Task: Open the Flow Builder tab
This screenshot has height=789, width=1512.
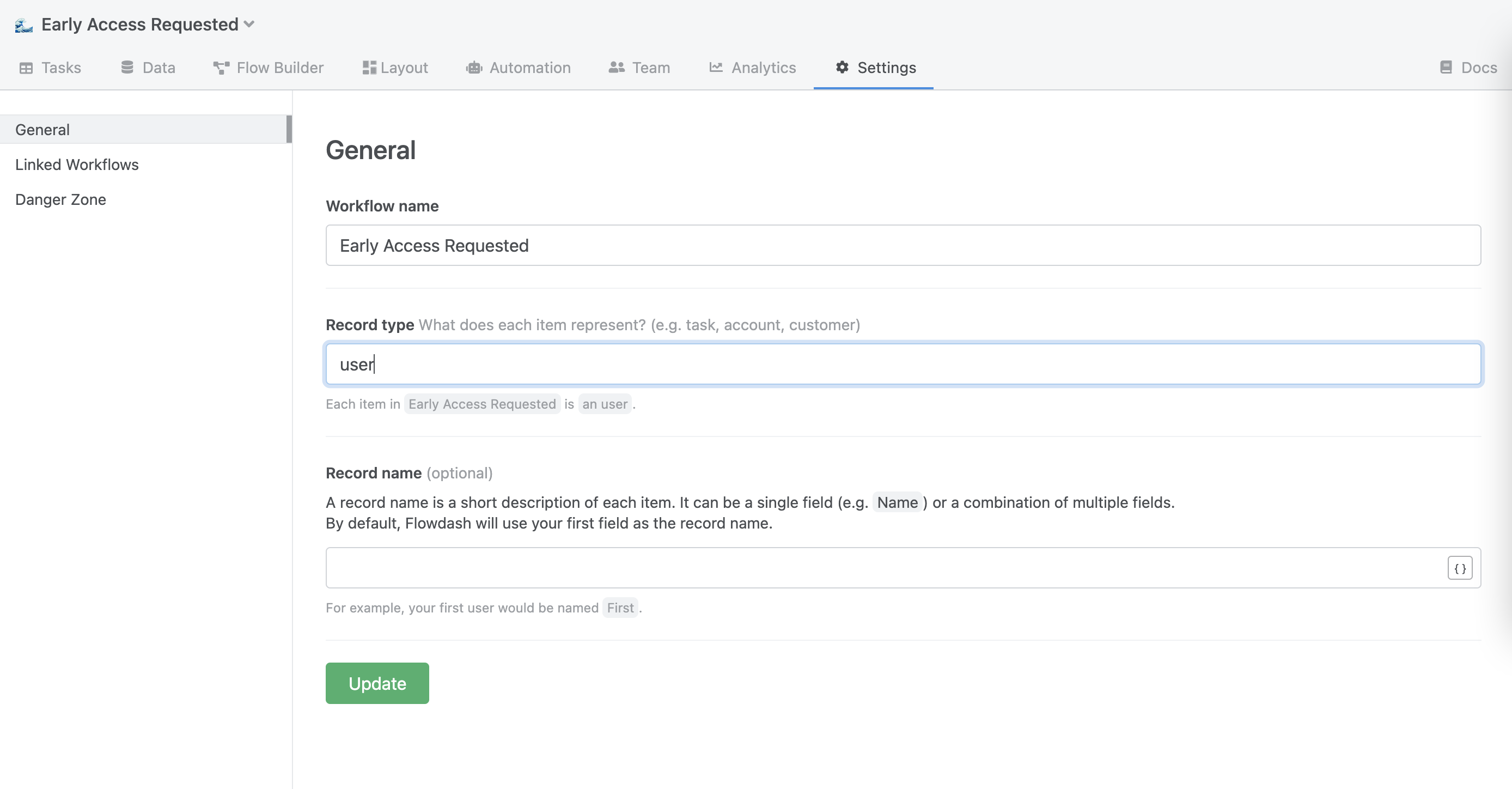Action: (268, 68)
